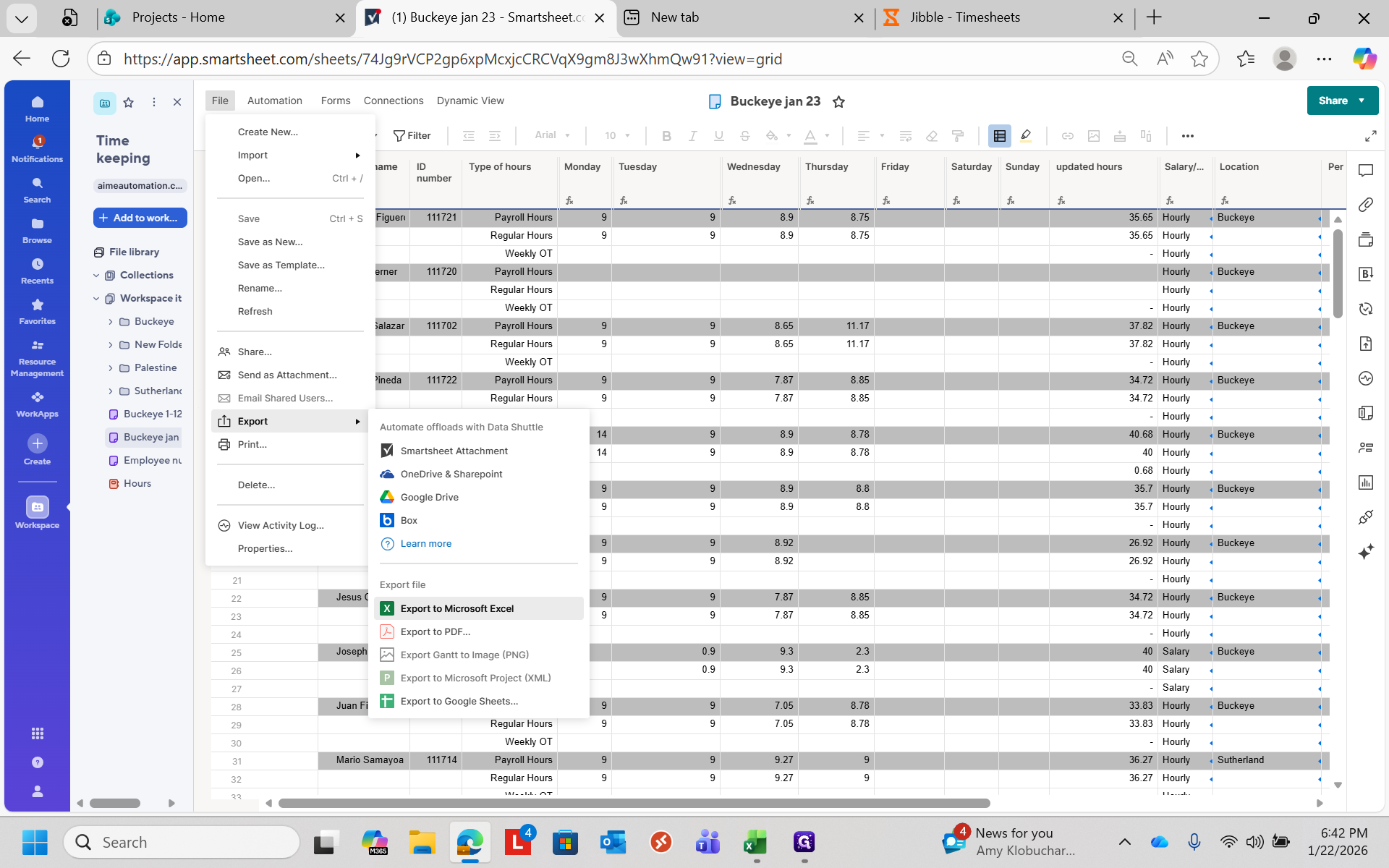Select Export to Google Sheets option
This screenshot has height=868, width=1389.
coord(459,701)
